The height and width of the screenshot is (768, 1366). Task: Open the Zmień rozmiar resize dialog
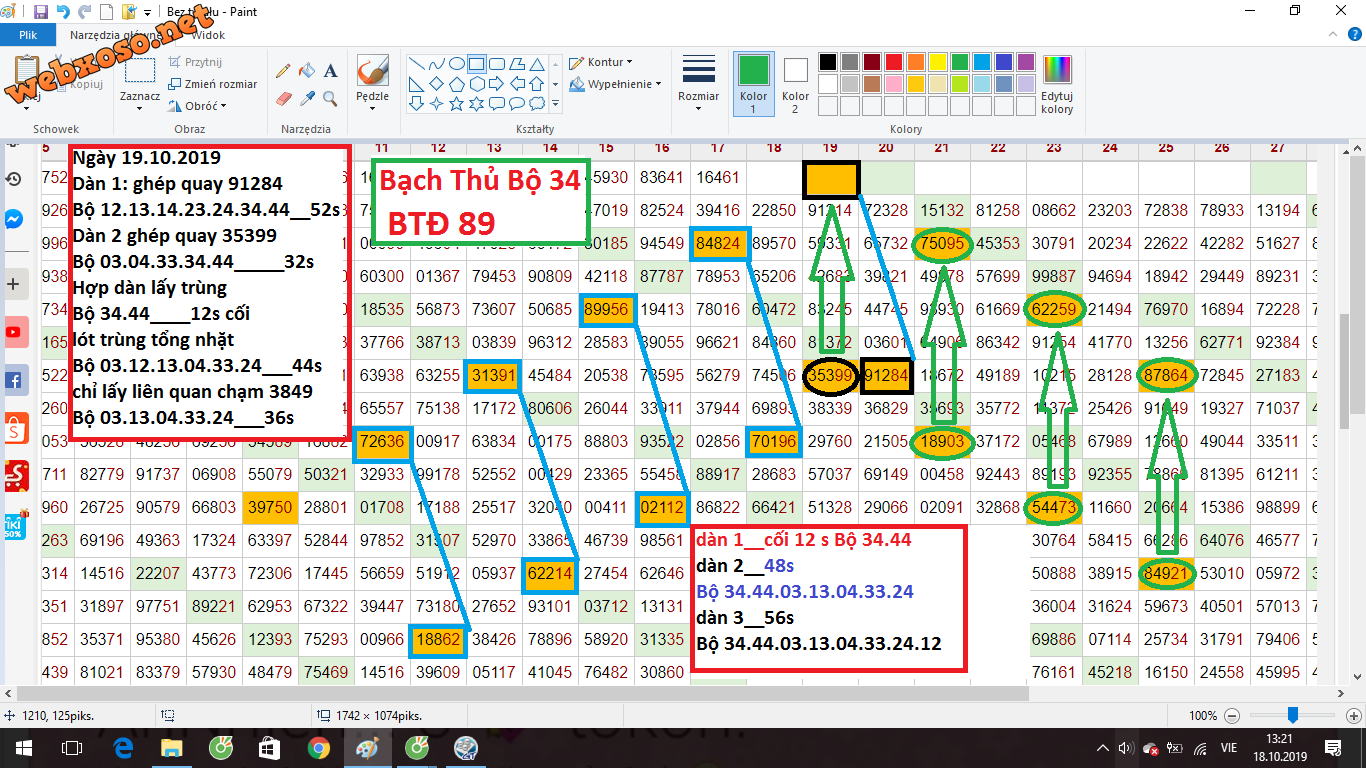[x=213, y=84]
